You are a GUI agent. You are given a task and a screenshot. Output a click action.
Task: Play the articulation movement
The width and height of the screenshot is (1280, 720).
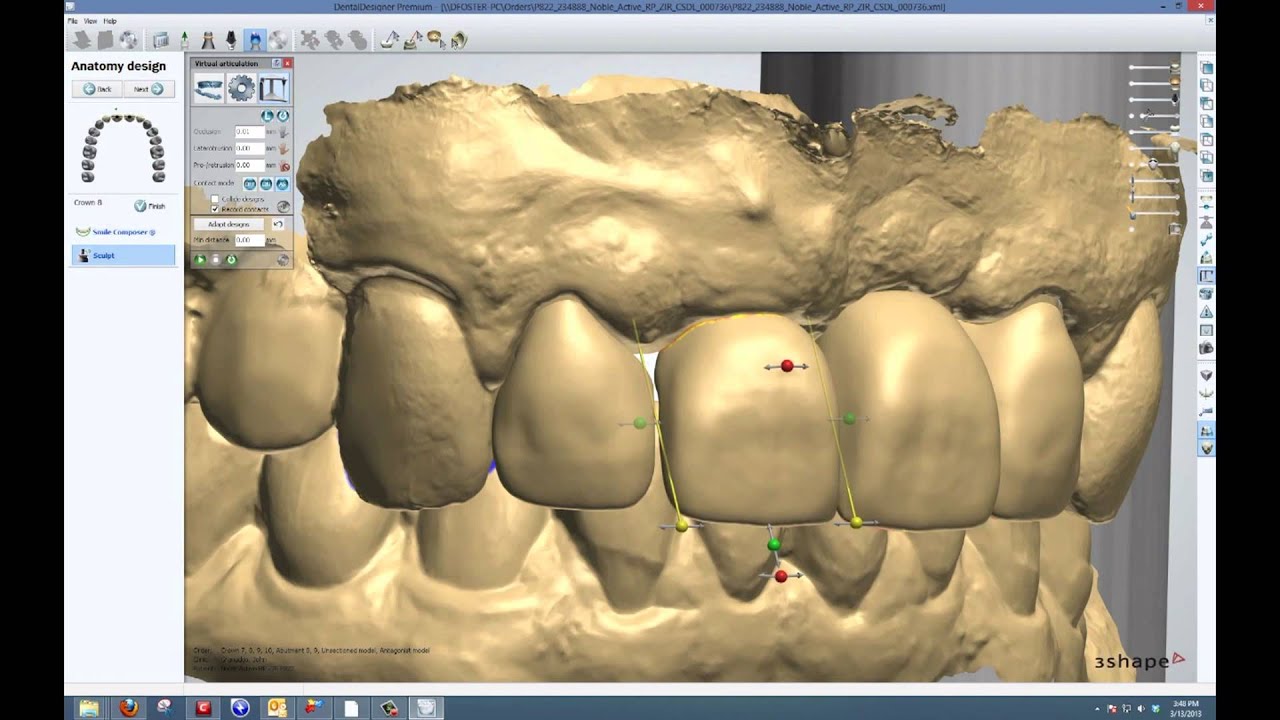200,260
